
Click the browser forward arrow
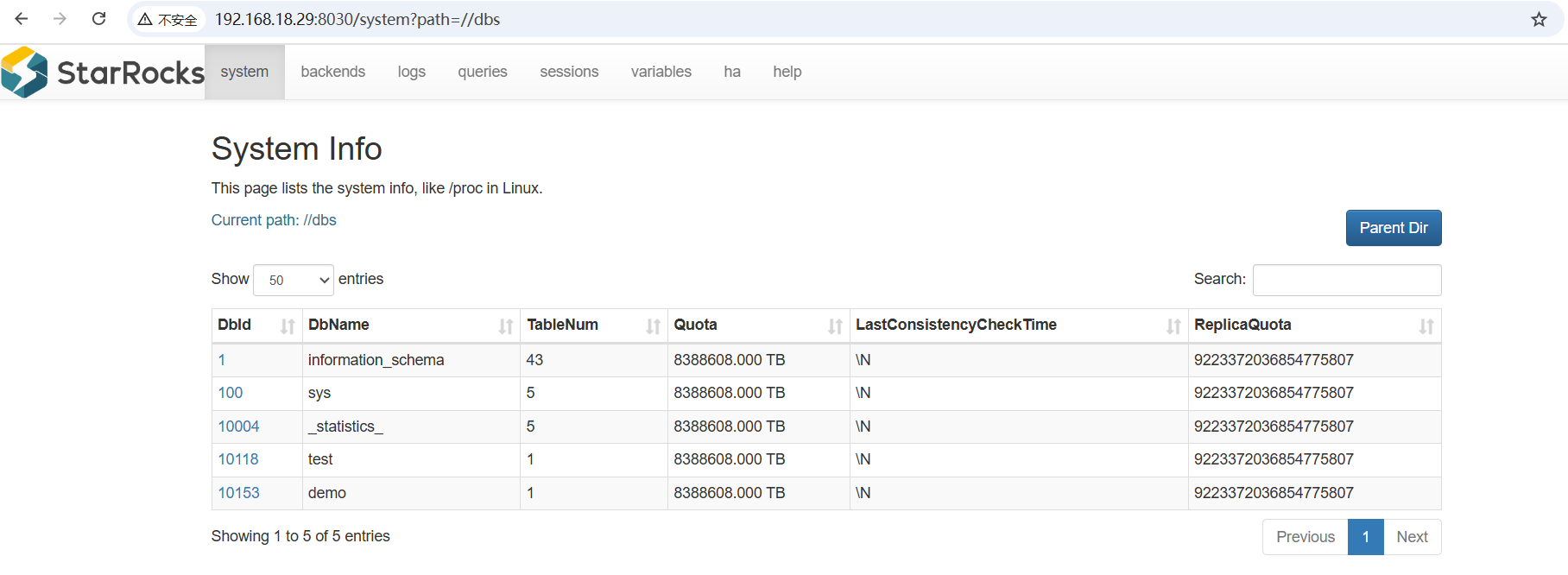[x=60, y=19]
